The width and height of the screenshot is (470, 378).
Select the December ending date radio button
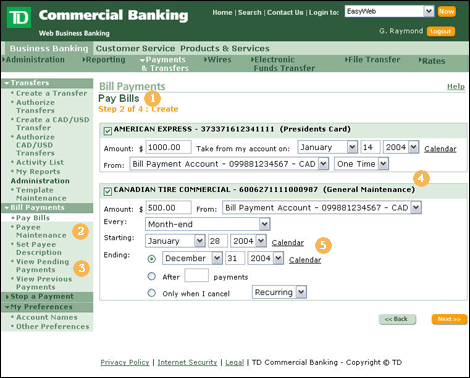152,259
